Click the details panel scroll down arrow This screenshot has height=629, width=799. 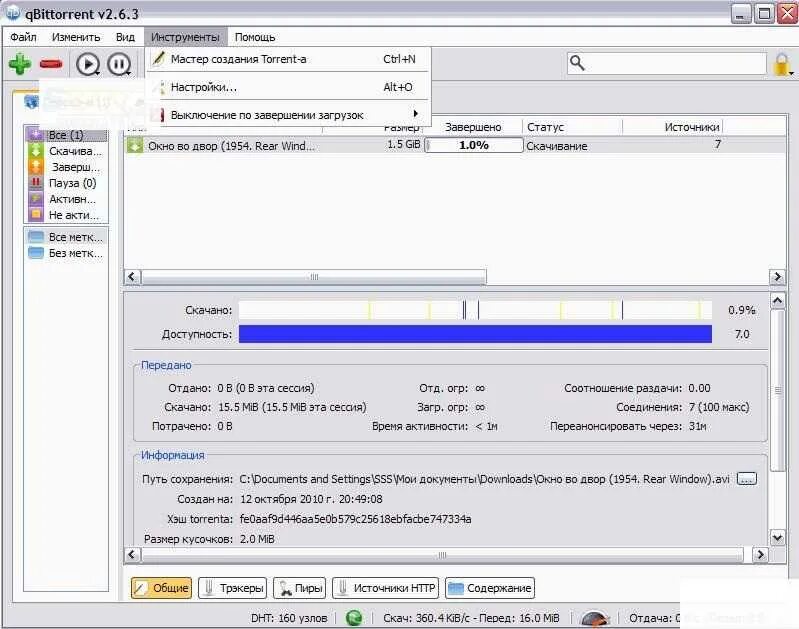(778, 537)
